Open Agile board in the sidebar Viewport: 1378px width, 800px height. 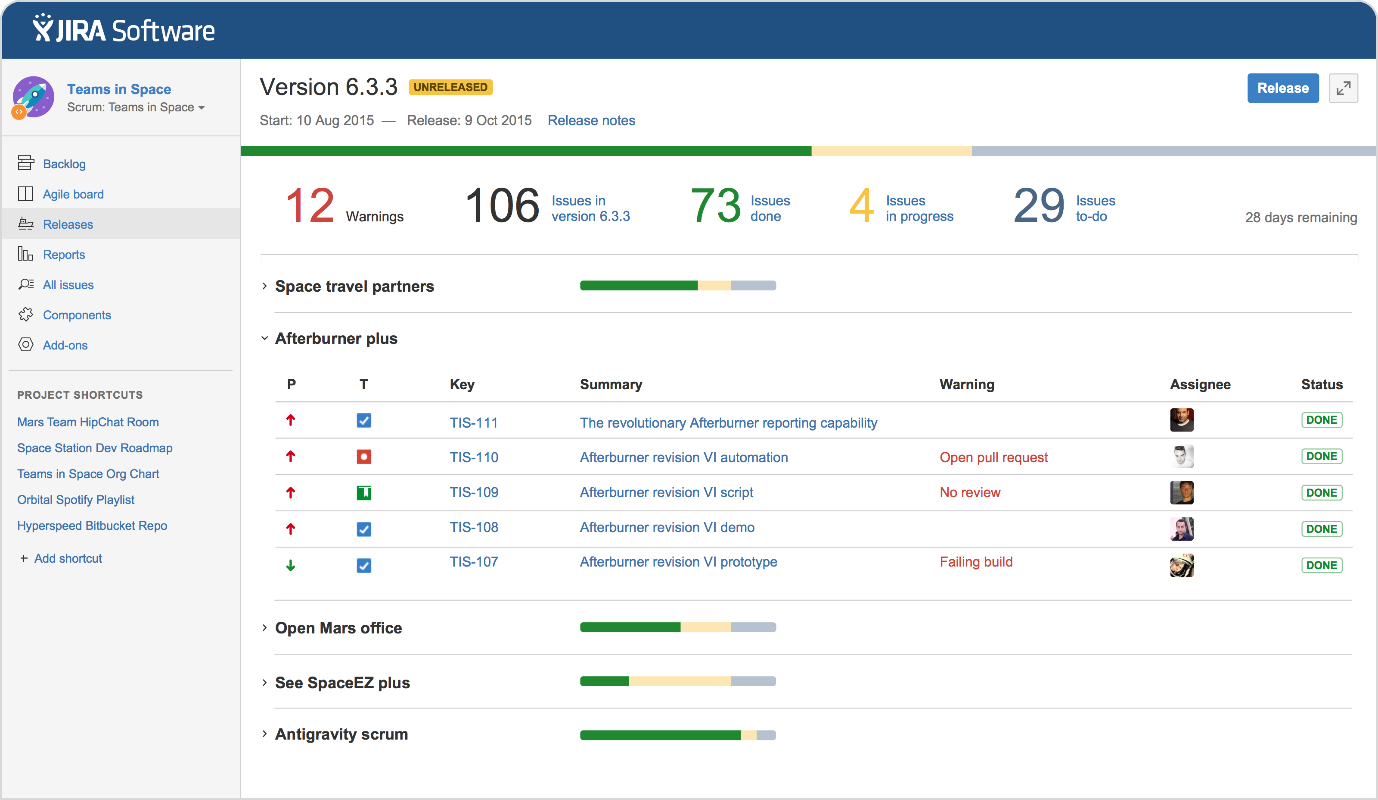click(73, 194)
